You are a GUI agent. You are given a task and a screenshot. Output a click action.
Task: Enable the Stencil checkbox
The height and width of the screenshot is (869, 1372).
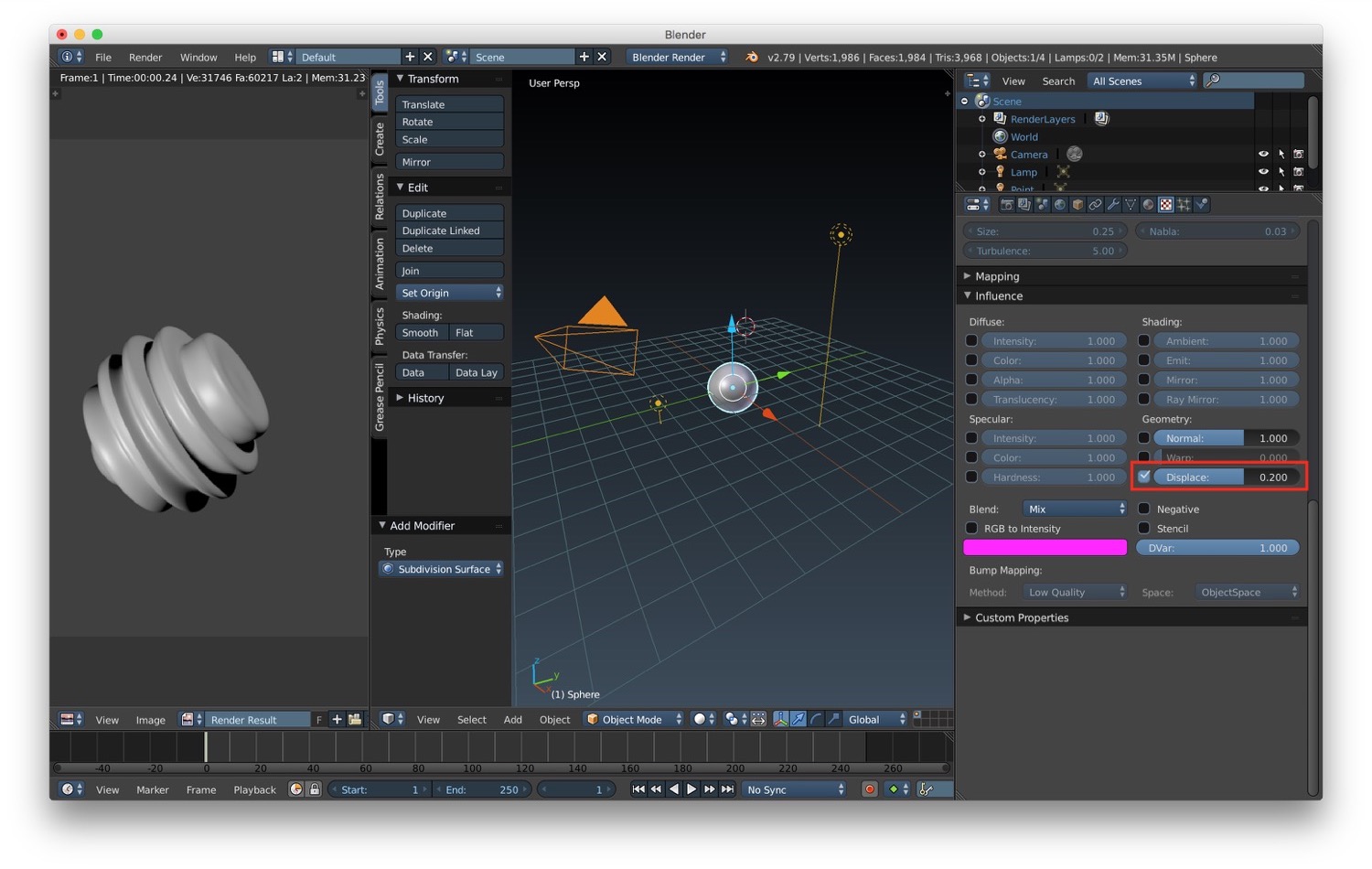(1143, 528)
